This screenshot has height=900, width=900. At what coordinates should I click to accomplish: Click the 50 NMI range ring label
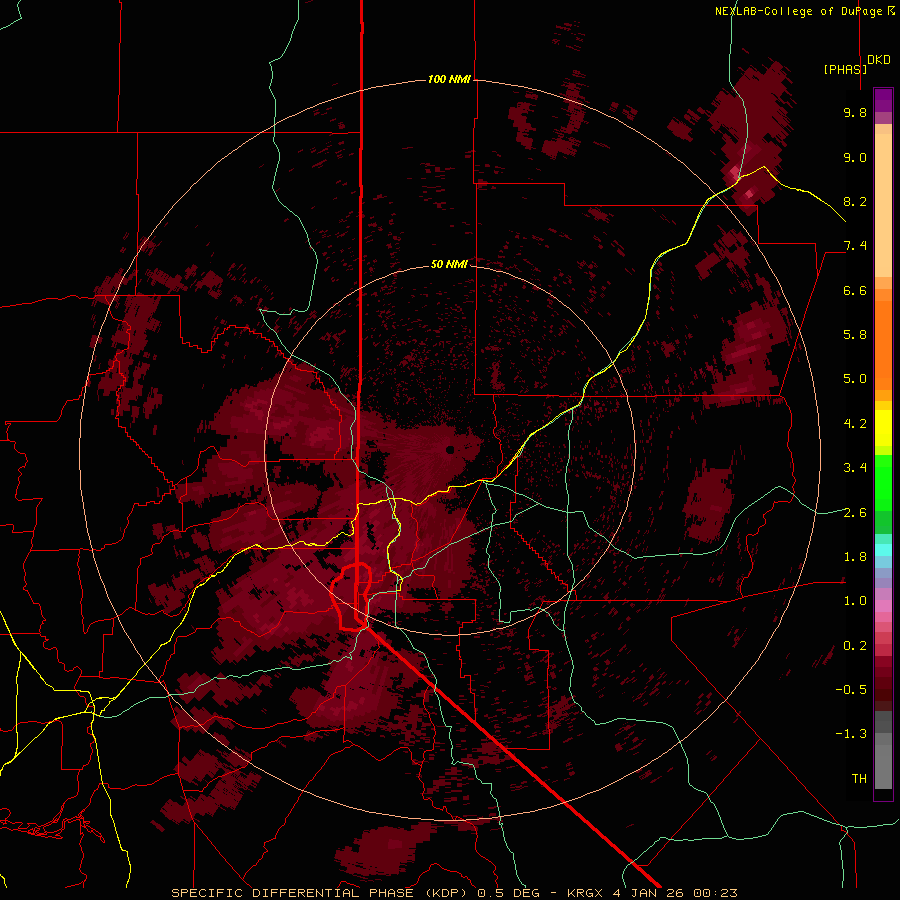449,264
